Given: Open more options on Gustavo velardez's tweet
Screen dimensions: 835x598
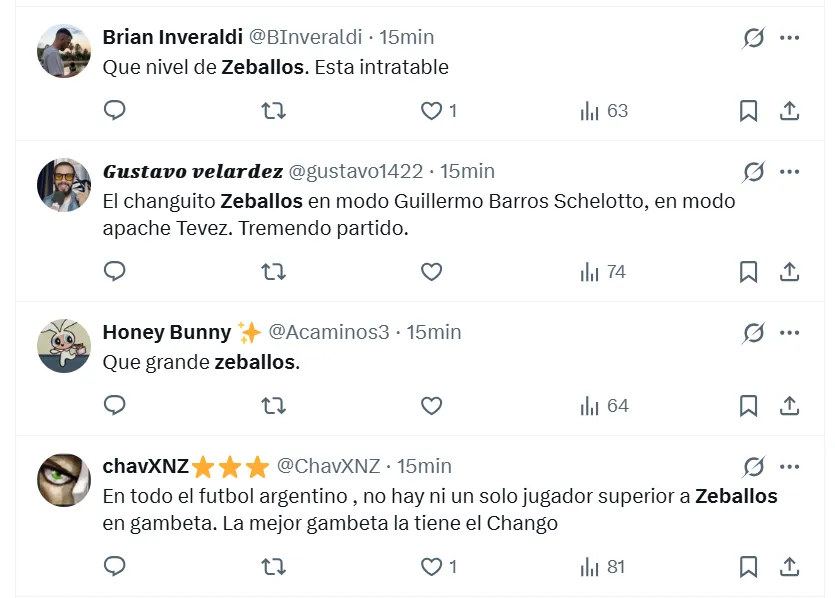Looking at the screenshot, I should [x=789, y=172].
